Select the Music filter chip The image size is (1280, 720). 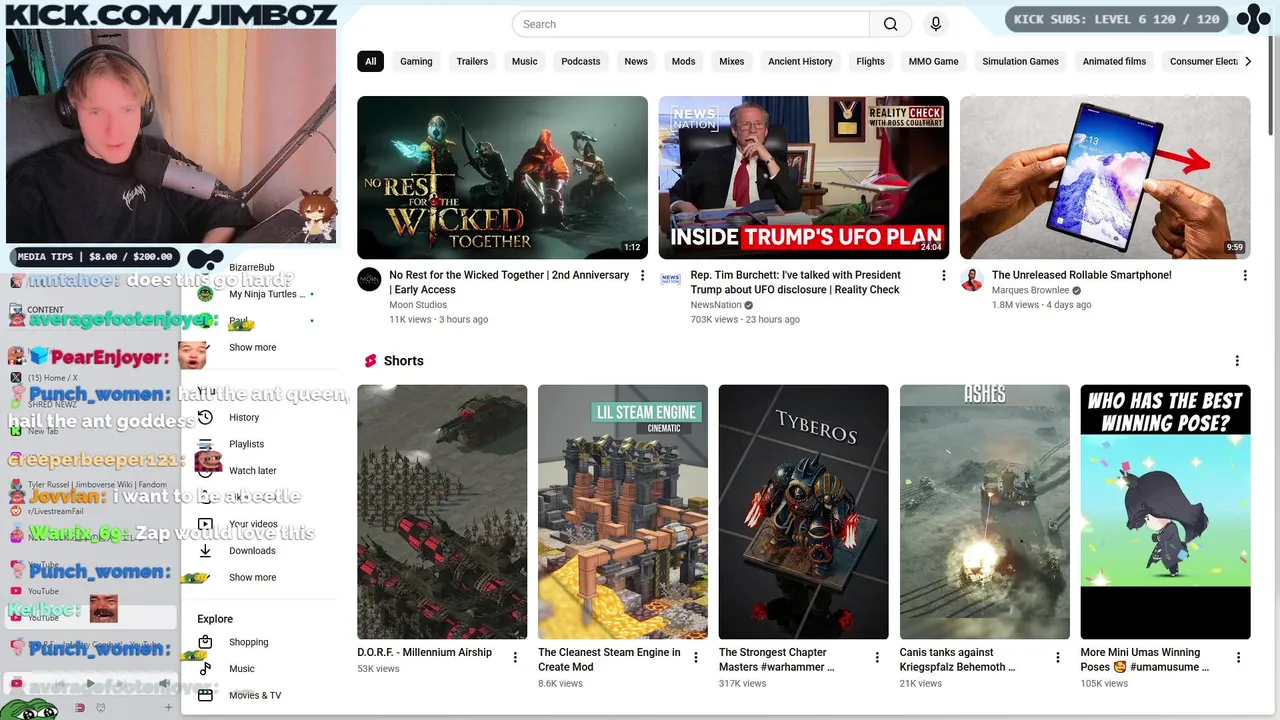(525, 61)
